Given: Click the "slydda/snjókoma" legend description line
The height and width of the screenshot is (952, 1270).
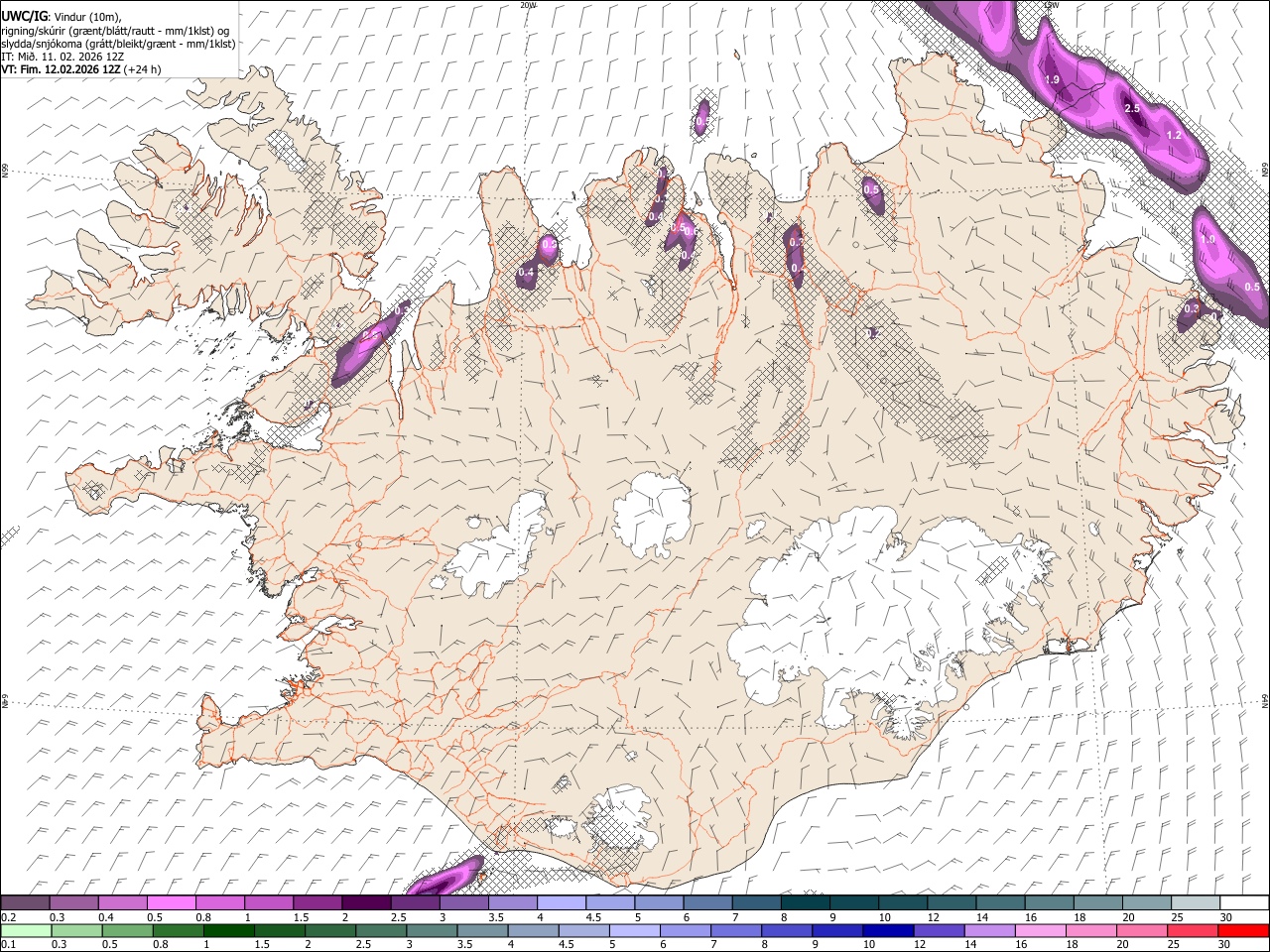Looking at the screenshot, I should (118, 44).
